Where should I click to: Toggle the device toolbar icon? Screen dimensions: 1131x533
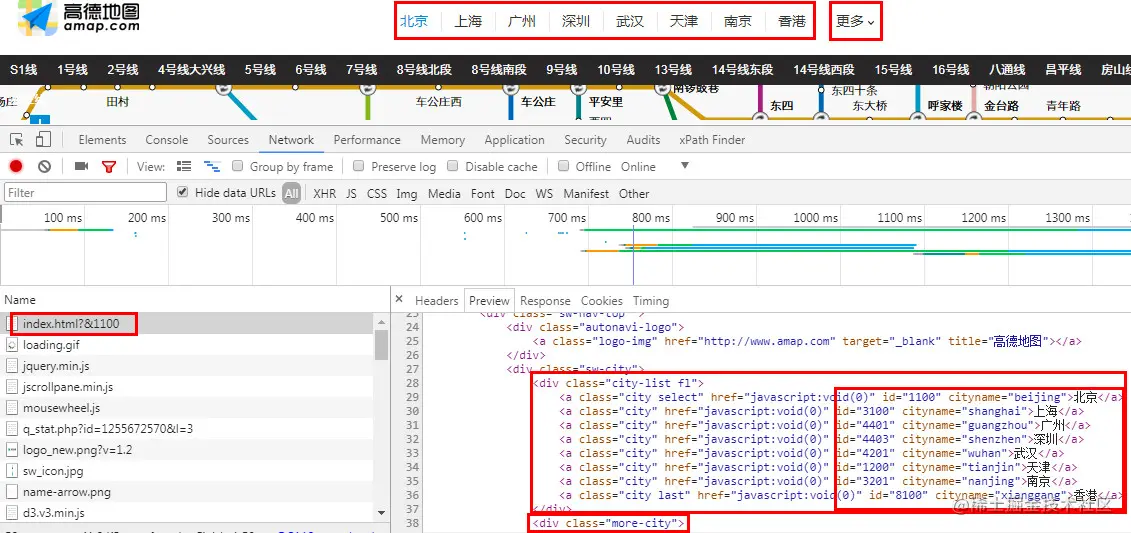click(44, 139)
